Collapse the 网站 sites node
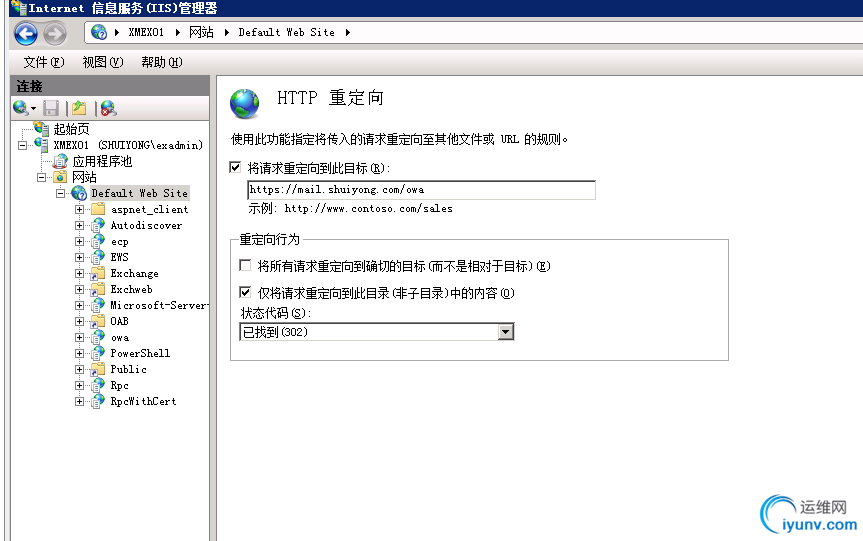This screenshot has height=541, width=863. (x=41, y=177)
